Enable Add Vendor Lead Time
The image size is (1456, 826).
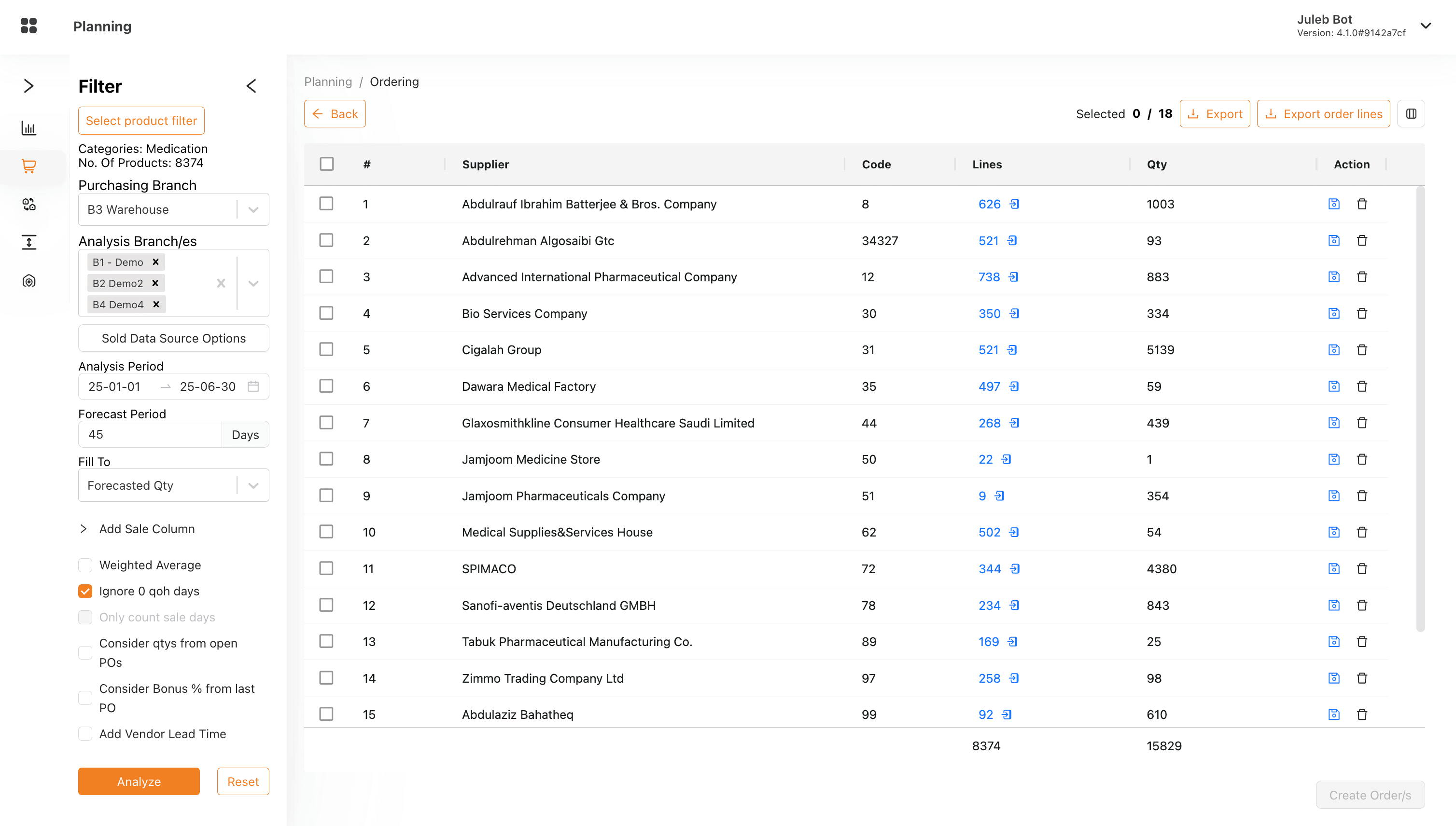coord(85,734)
